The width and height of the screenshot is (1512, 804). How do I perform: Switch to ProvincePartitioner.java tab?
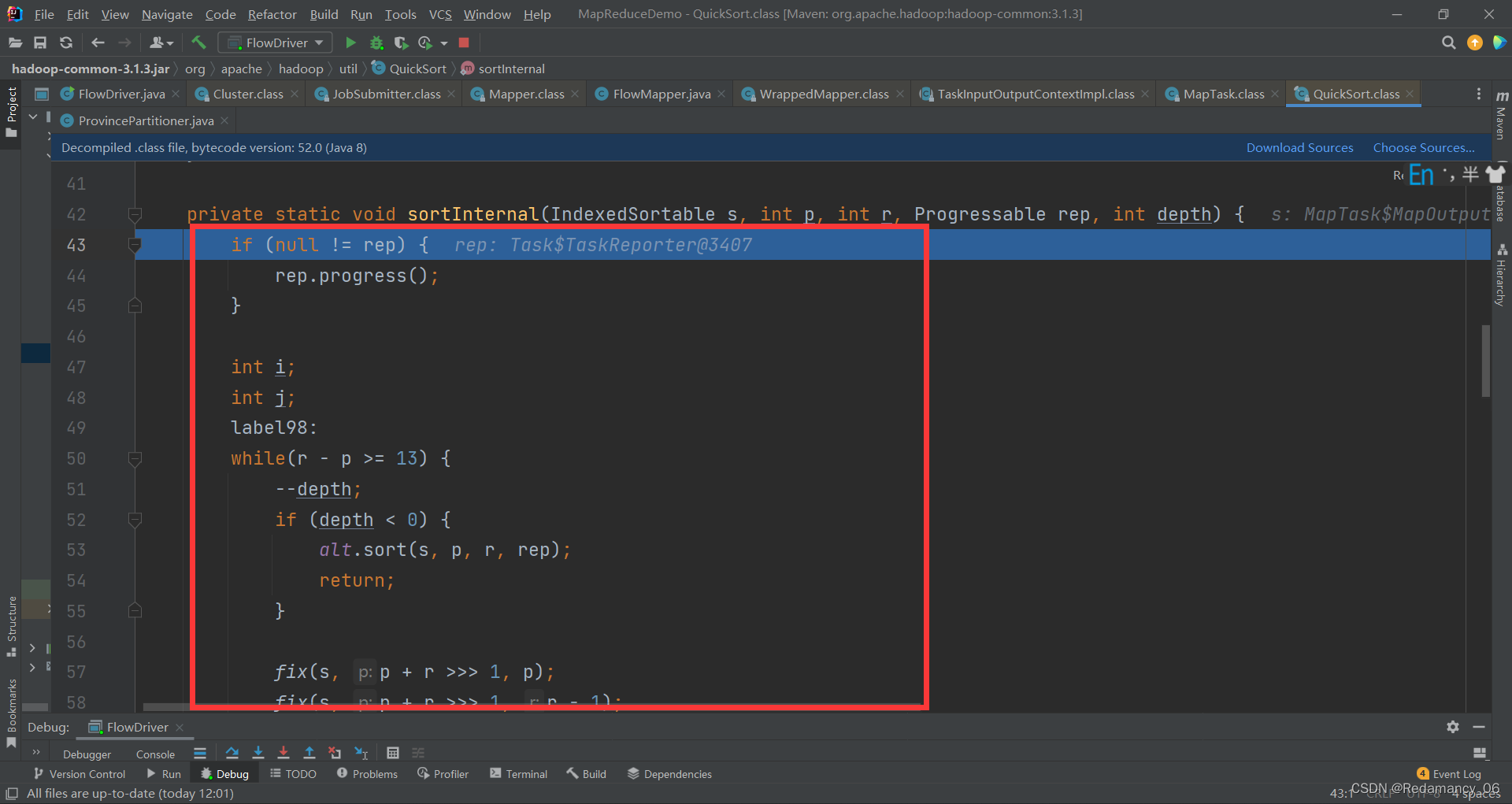pyautogui.click(x=146, y=120)
